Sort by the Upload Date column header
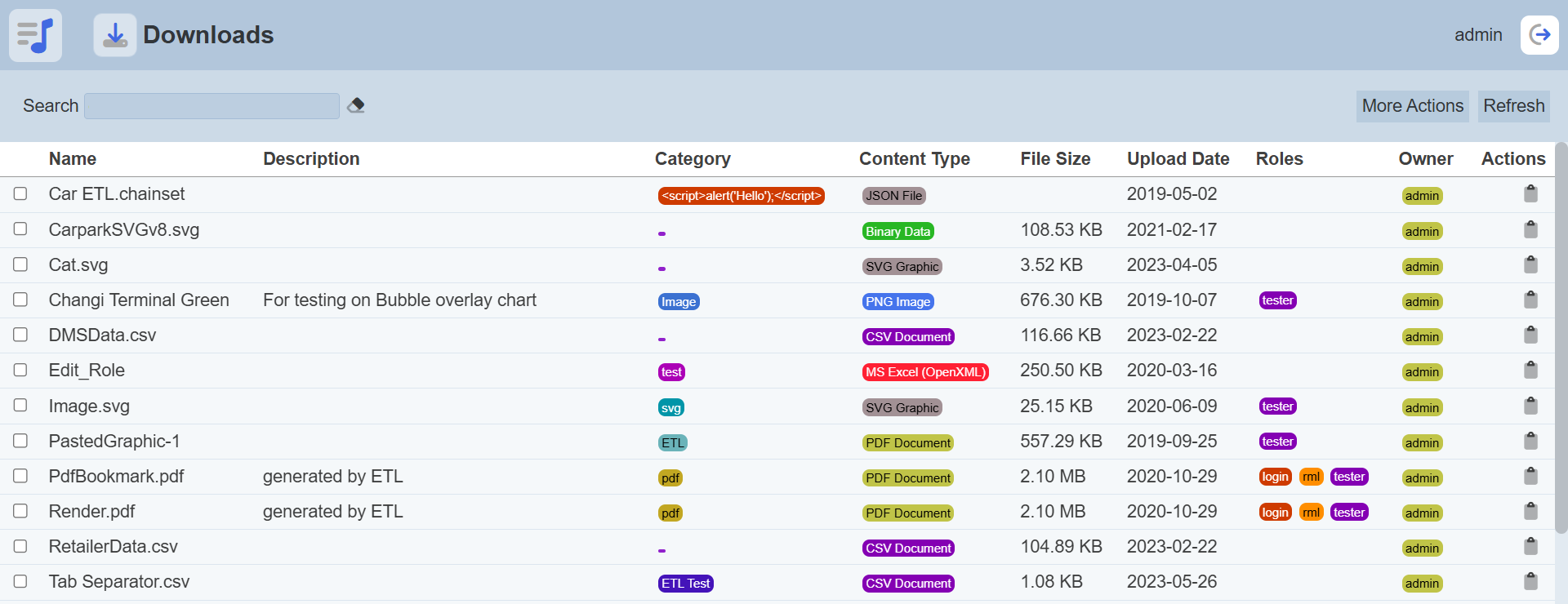 click(1178, 159)
